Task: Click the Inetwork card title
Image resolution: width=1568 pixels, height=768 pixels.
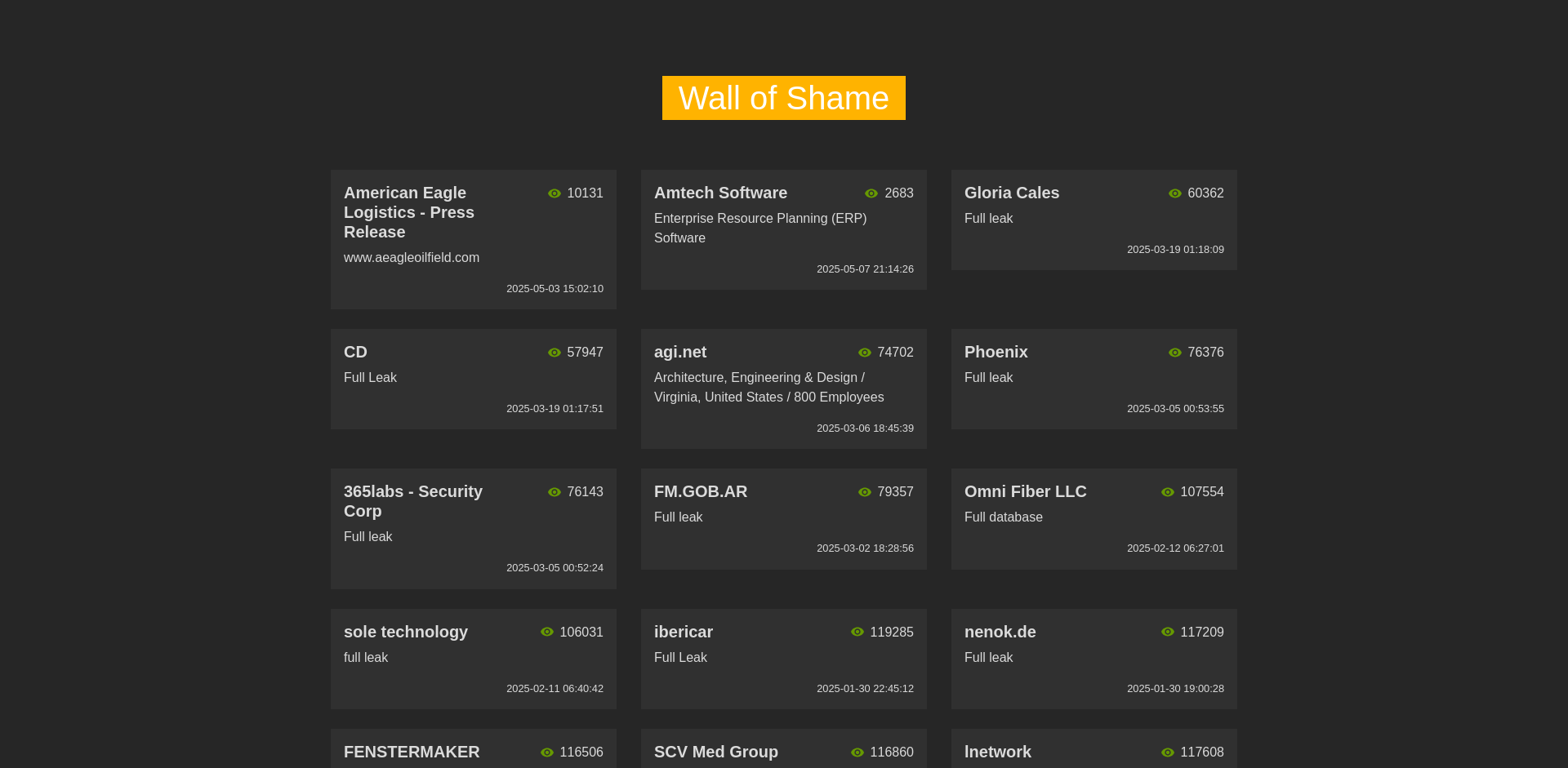Action: (998, 752)
